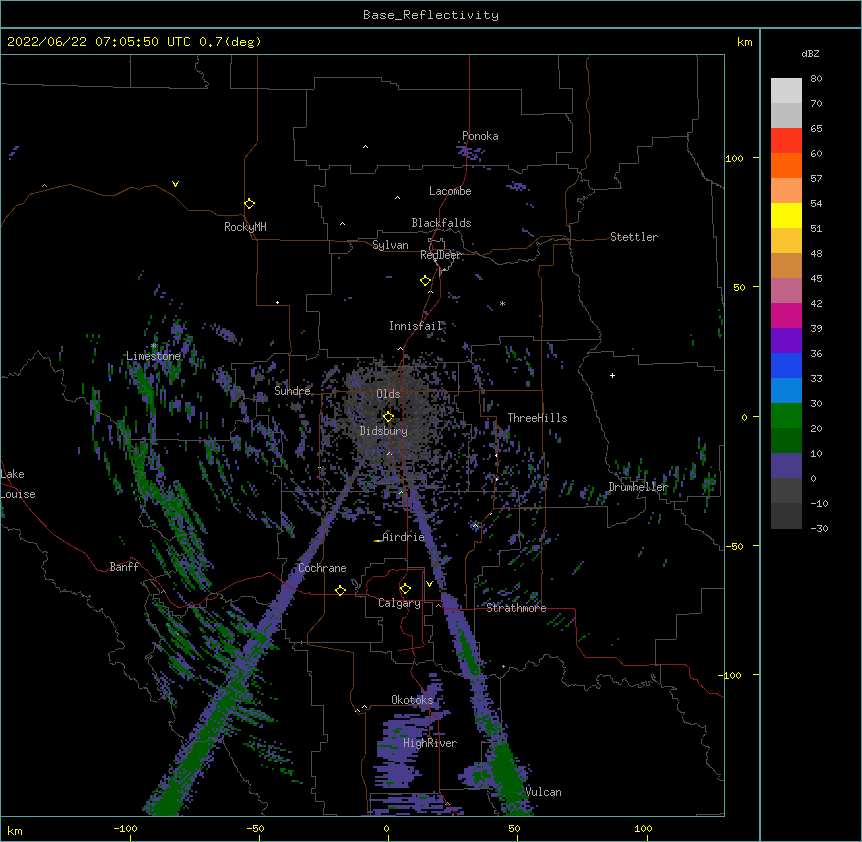Viewport: 862px width, 842px height.
Task: Click the yellow diamond marker south of Cochrane
Action: (340, 590)
